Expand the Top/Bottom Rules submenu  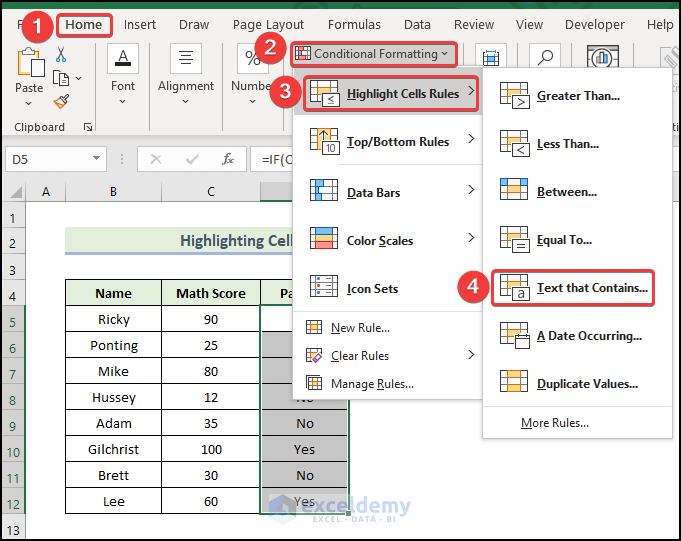point(387,142)
